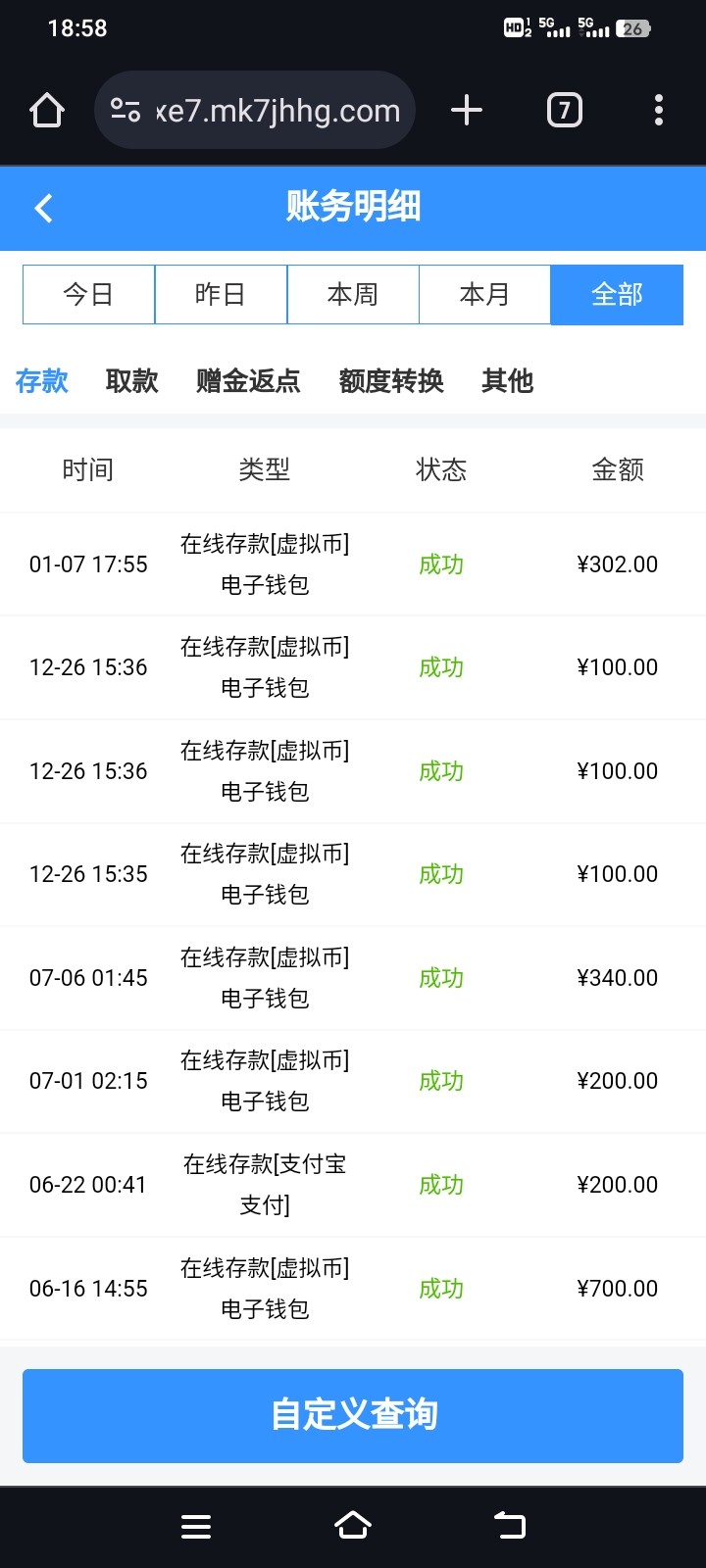Screen dimensions: 706x1568
Task: Open the 额度转换 tab
Action: pyautogui.click(x=391, y=380)
